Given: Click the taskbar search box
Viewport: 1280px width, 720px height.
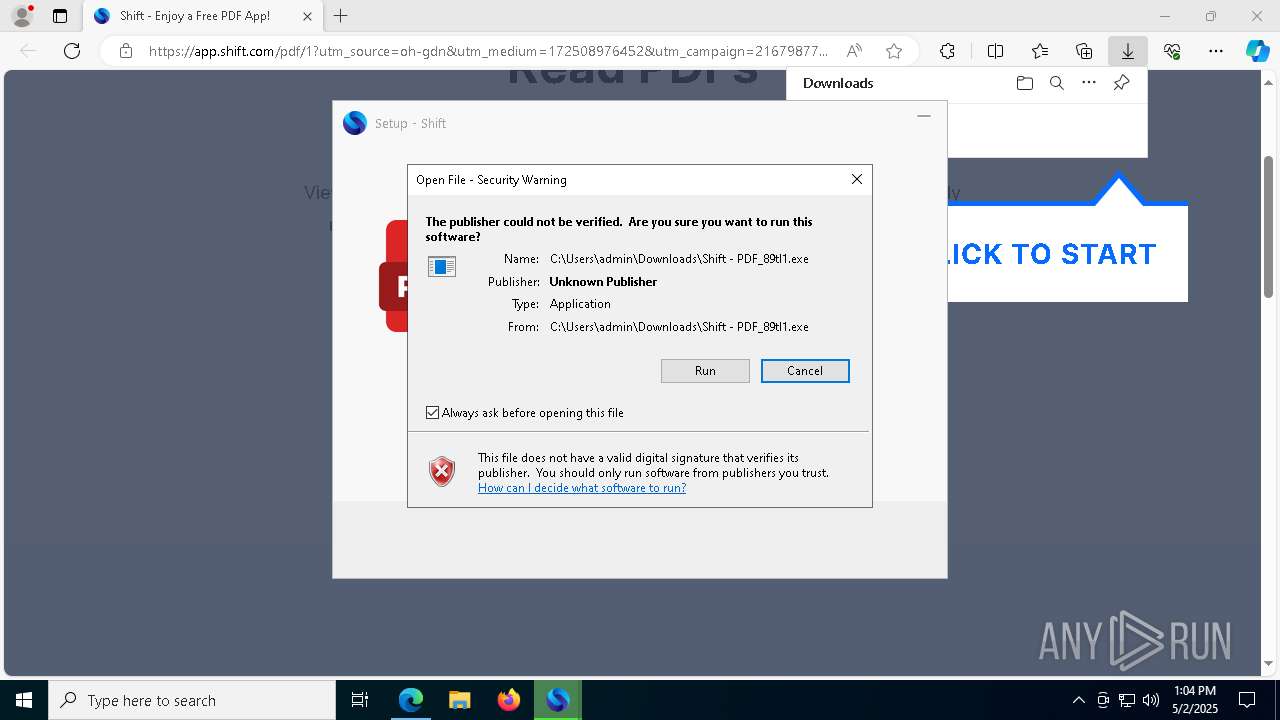Looking at the screenshot, I should pos(192,700).
